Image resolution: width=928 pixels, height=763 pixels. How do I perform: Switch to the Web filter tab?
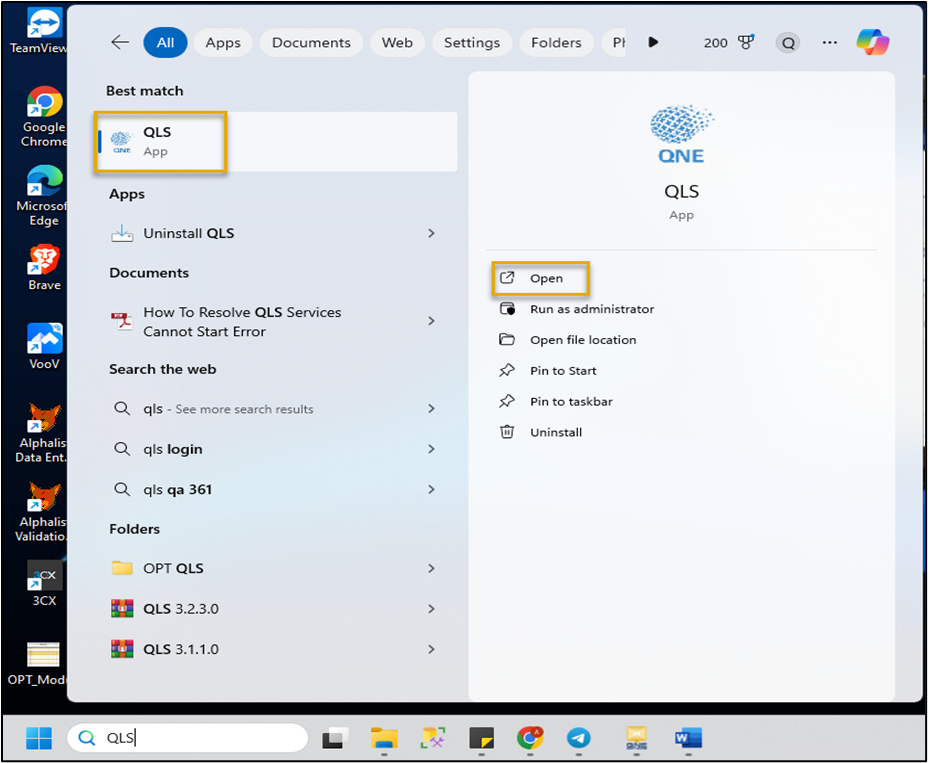coord(397,43)
